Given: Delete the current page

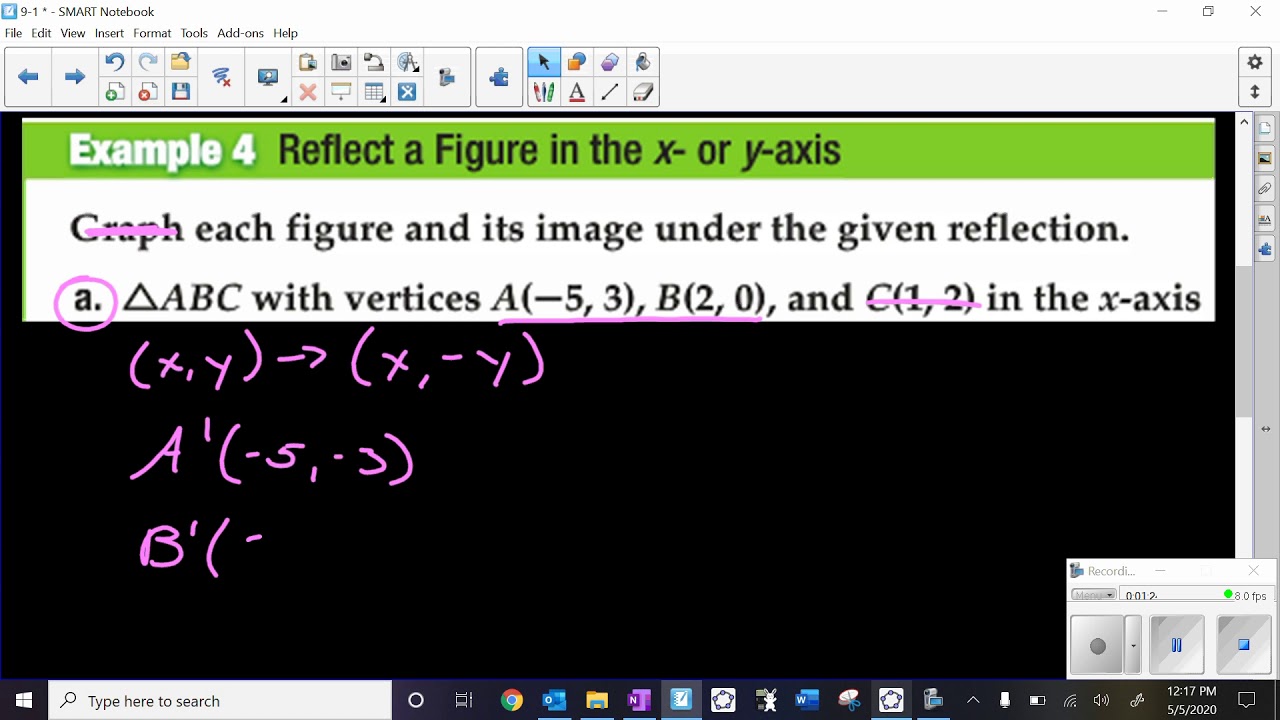Looking at the screenshot, I should click(147, 92).
